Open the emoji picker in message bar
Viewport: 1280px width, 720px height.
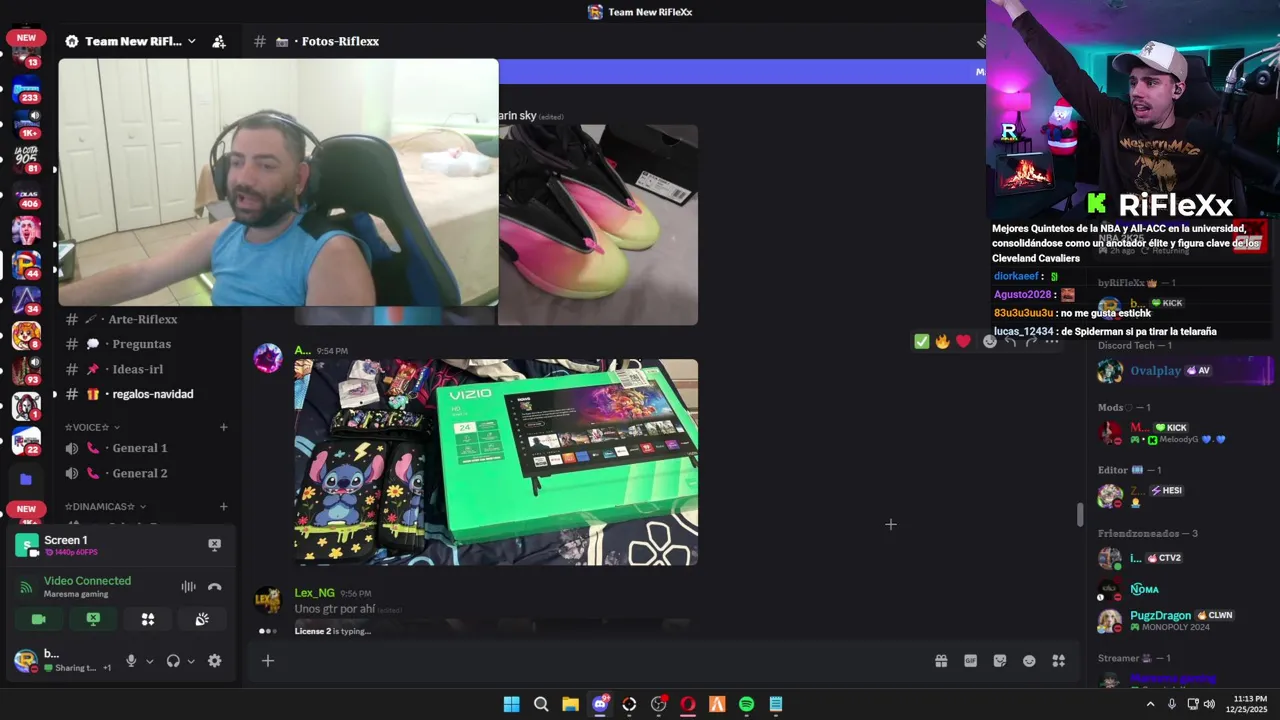click(1029, 661)
